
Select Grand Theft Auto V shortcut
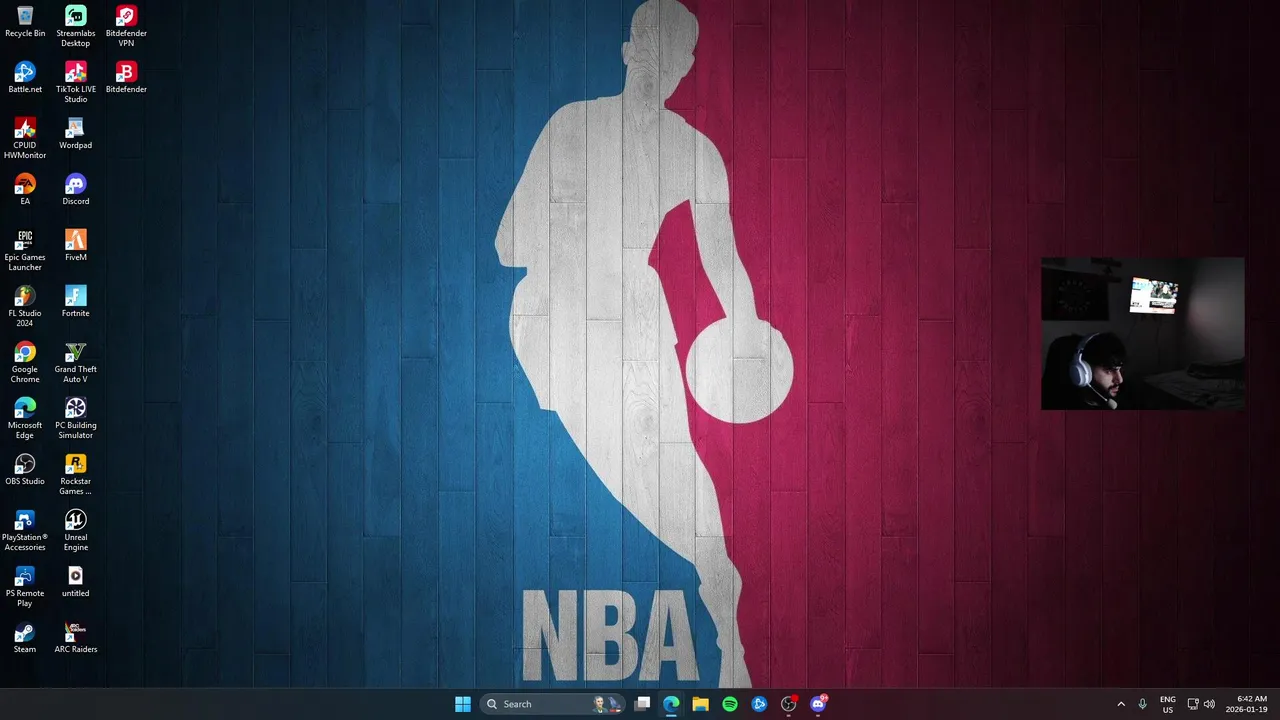pyautogui.click(x=75, y=363)
